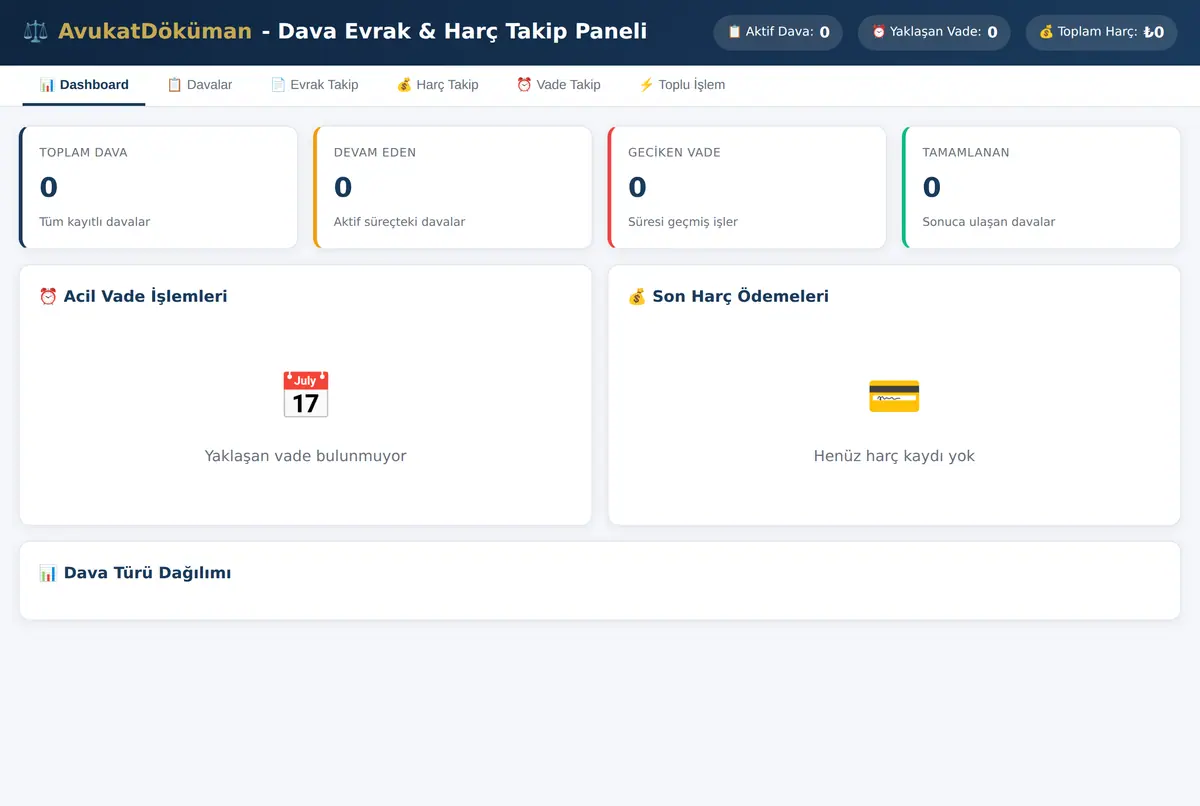Open the Davalar tab
This screenshot has height=806, width=1200.
click(x=199, y=85)
